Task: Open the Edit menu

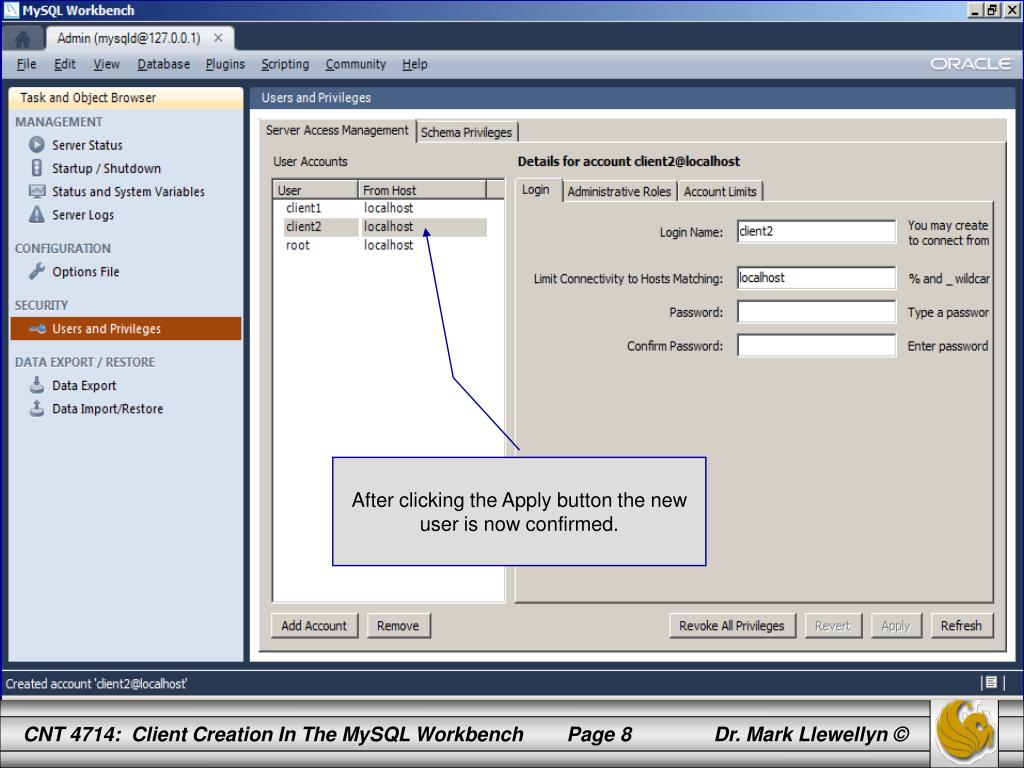Action: 65,64
